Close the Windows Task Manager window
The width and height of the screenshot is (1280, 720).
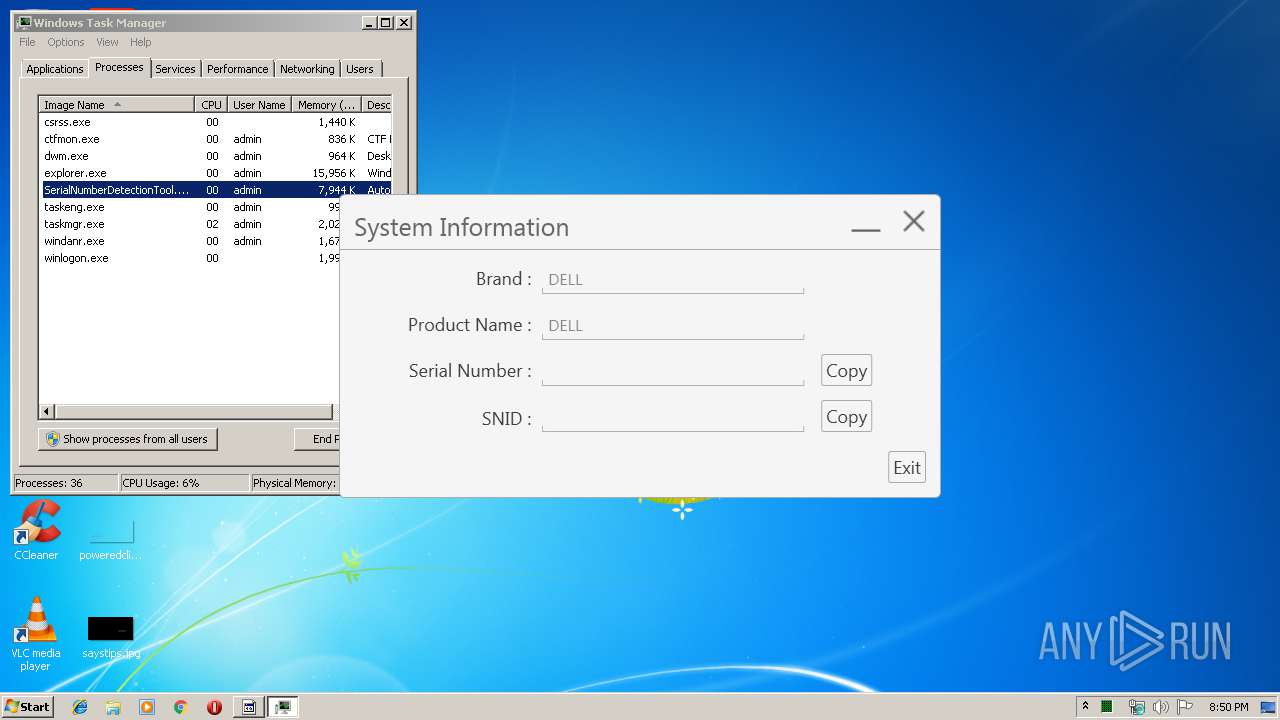404,22
